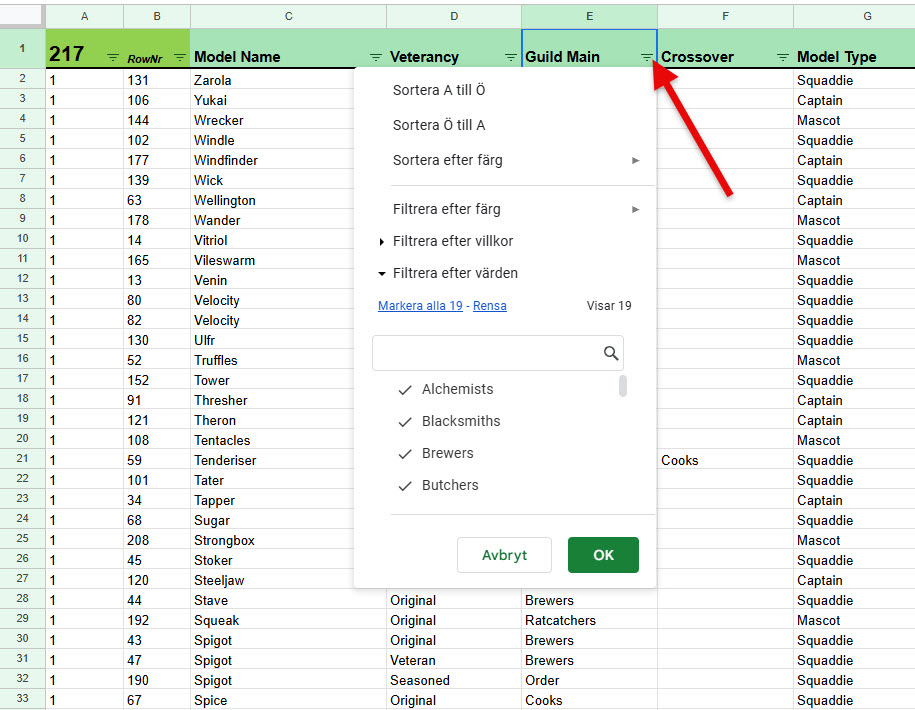The width and height of the screenshot is (915, 710).
Task: Select column F header
Action: pos(725,16)
